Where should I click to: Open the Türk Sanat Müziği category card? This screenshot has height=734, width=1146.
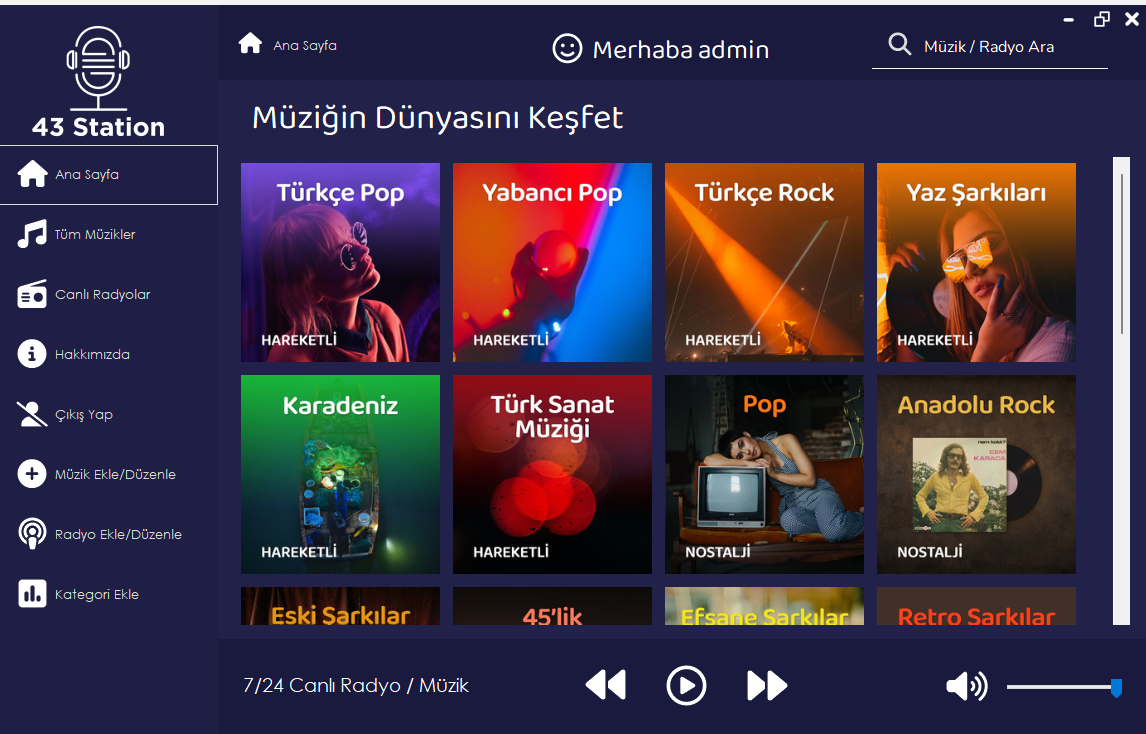(553, 474)
